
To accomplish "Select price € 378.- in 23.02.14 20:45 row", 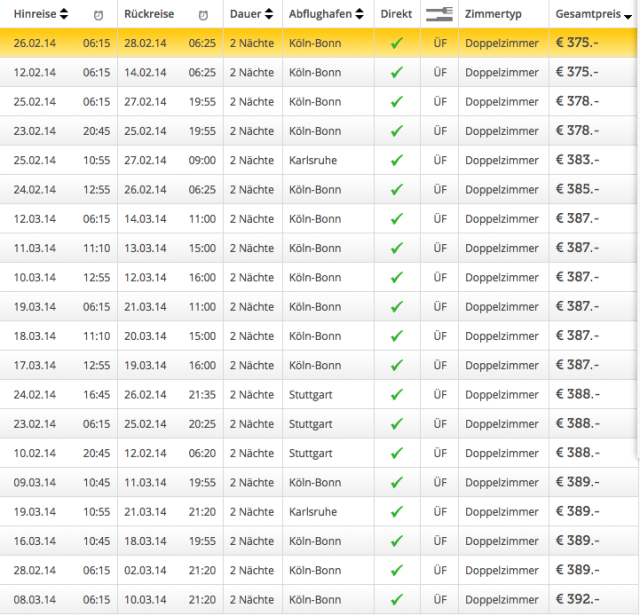I will 577,131.
